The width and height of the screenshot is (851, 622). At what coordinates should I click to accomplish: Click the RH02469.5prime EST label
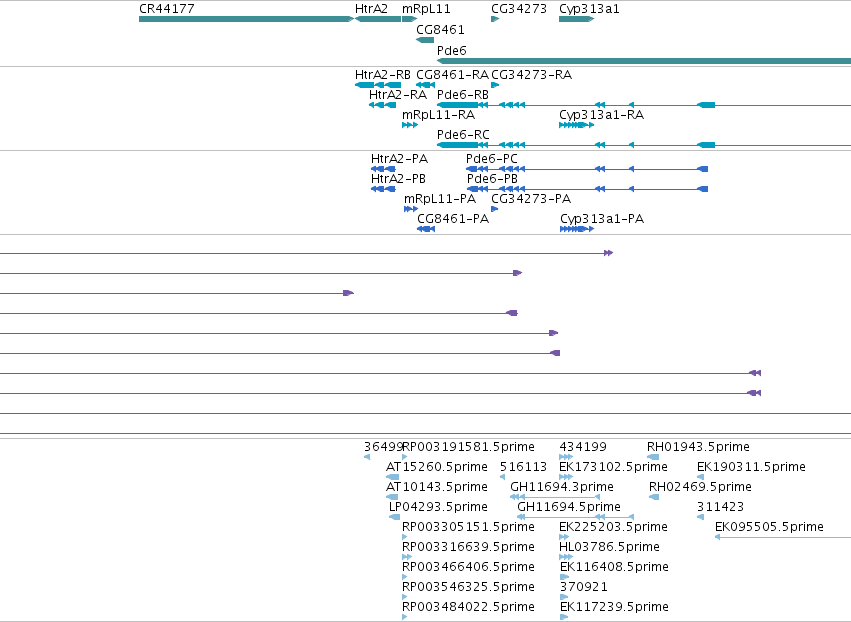[x=700, y=487]
